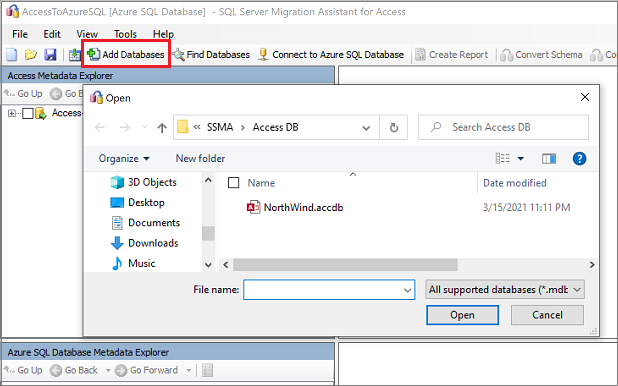Screen dimensions: 618x386
Task: Sort files by Date modified column
Action: 515,183
